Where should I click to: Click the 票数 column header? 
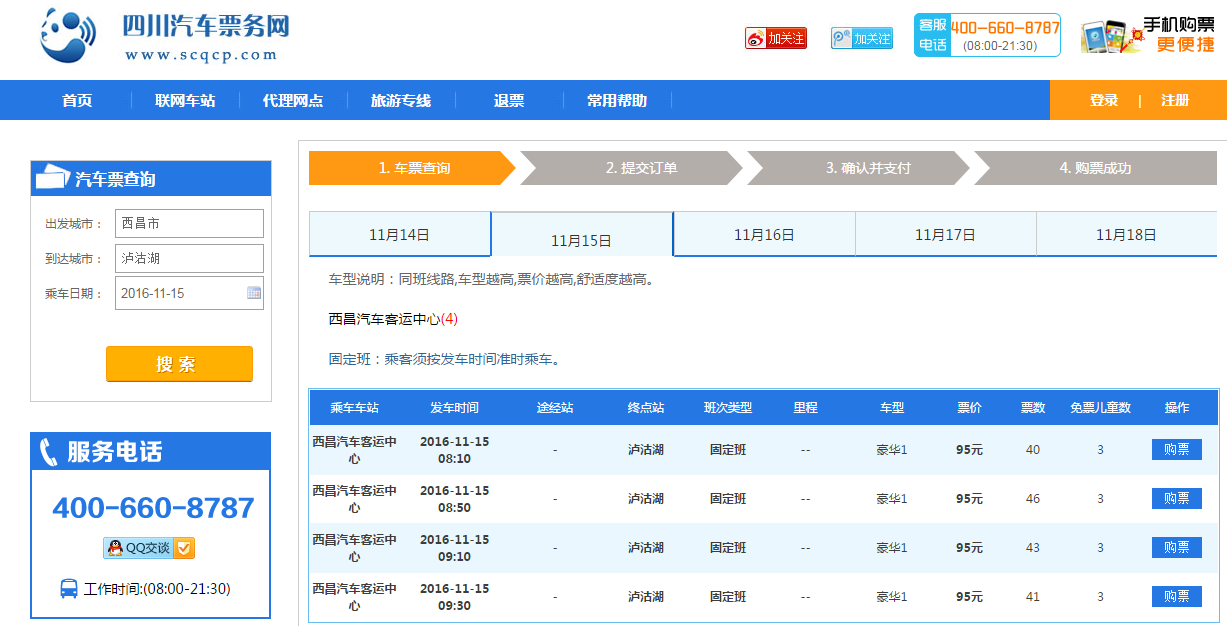pos(1033,408)
